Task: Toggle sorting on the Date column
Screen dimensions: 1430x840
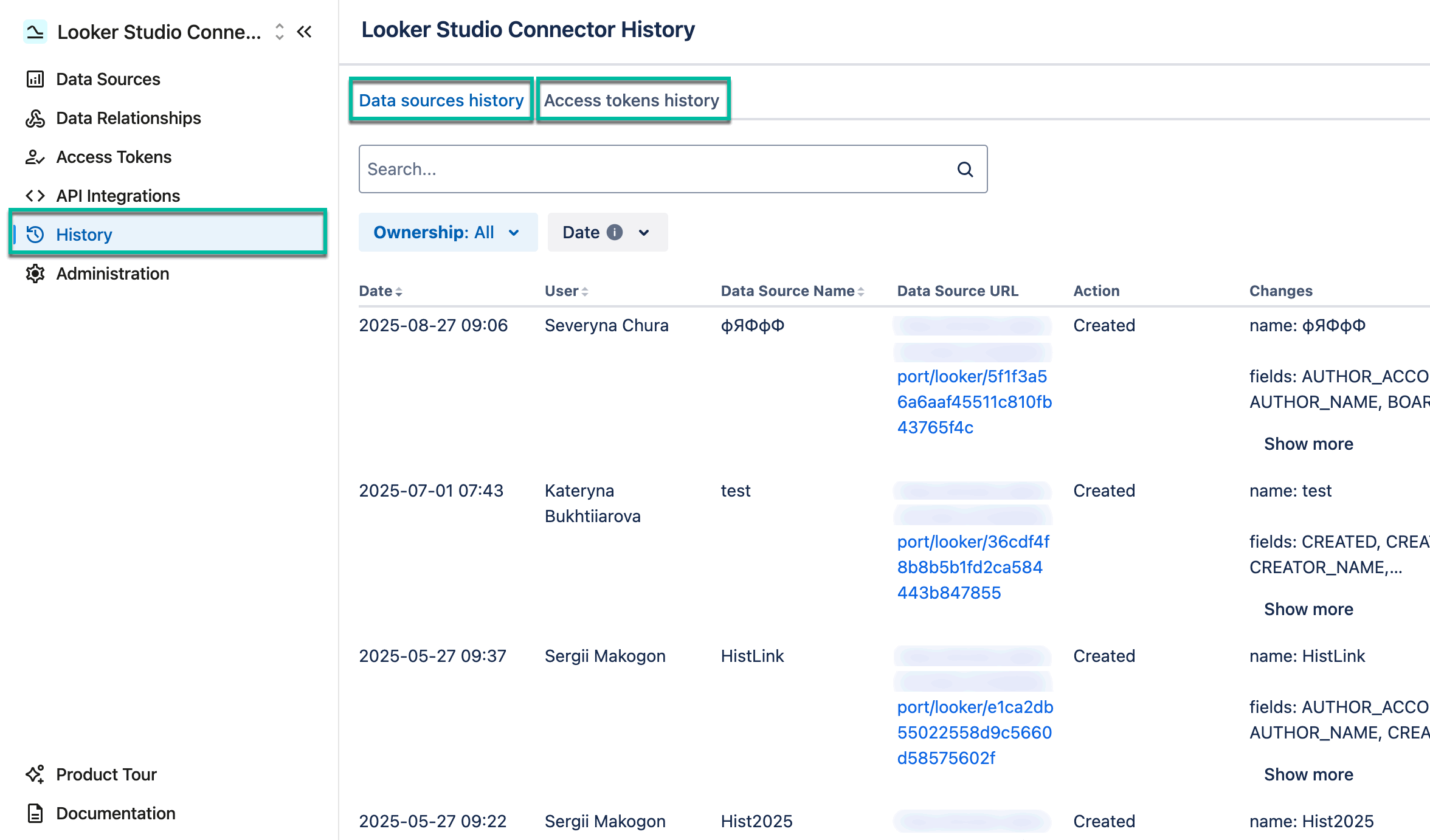Action: tap(399, 291)
